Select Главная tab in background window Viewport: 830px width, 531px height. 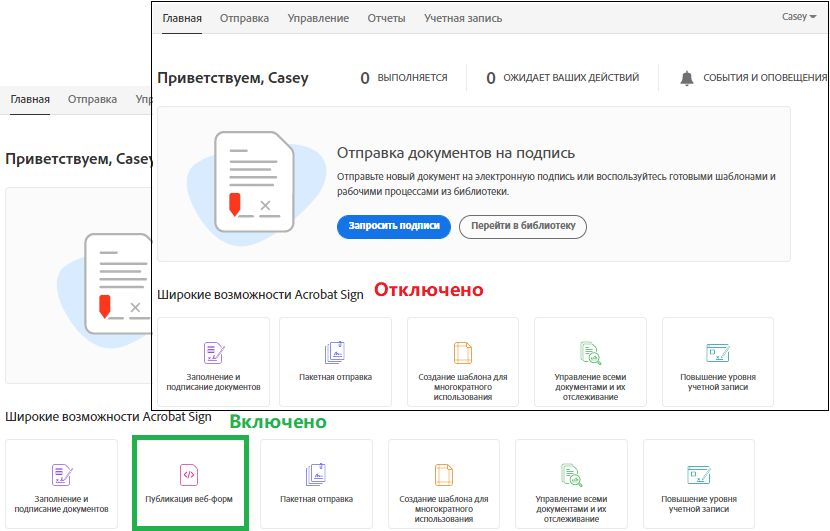pyautogui.click(x=30, y=100)
